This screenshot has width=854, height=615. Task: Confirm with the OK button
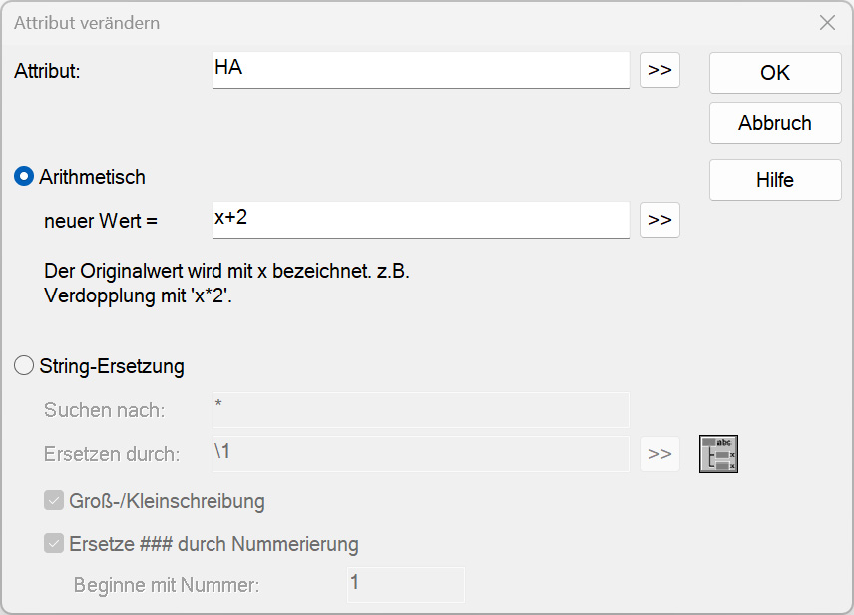point(775,73)
